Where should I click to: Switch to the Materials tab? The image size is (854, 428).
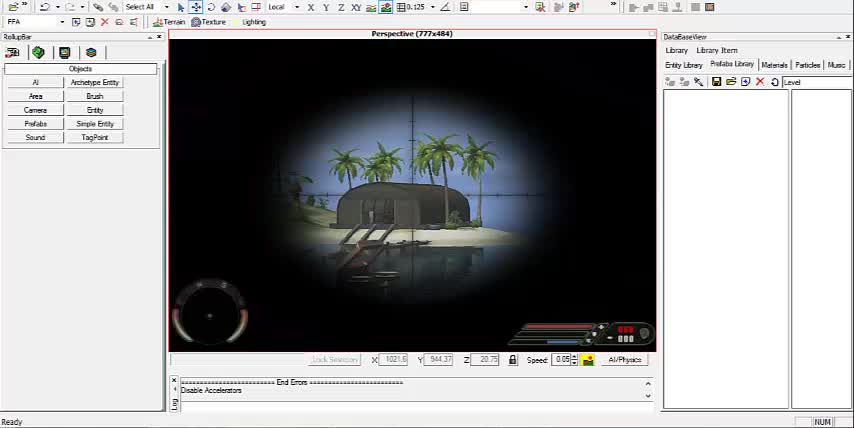point(774,65)
